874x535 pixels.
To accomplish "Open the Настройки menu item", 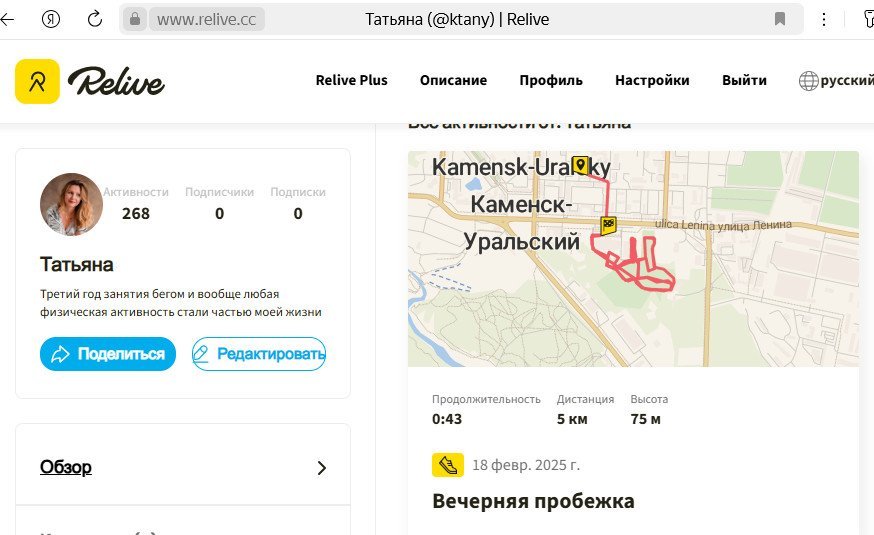I will tap(652, 80).
